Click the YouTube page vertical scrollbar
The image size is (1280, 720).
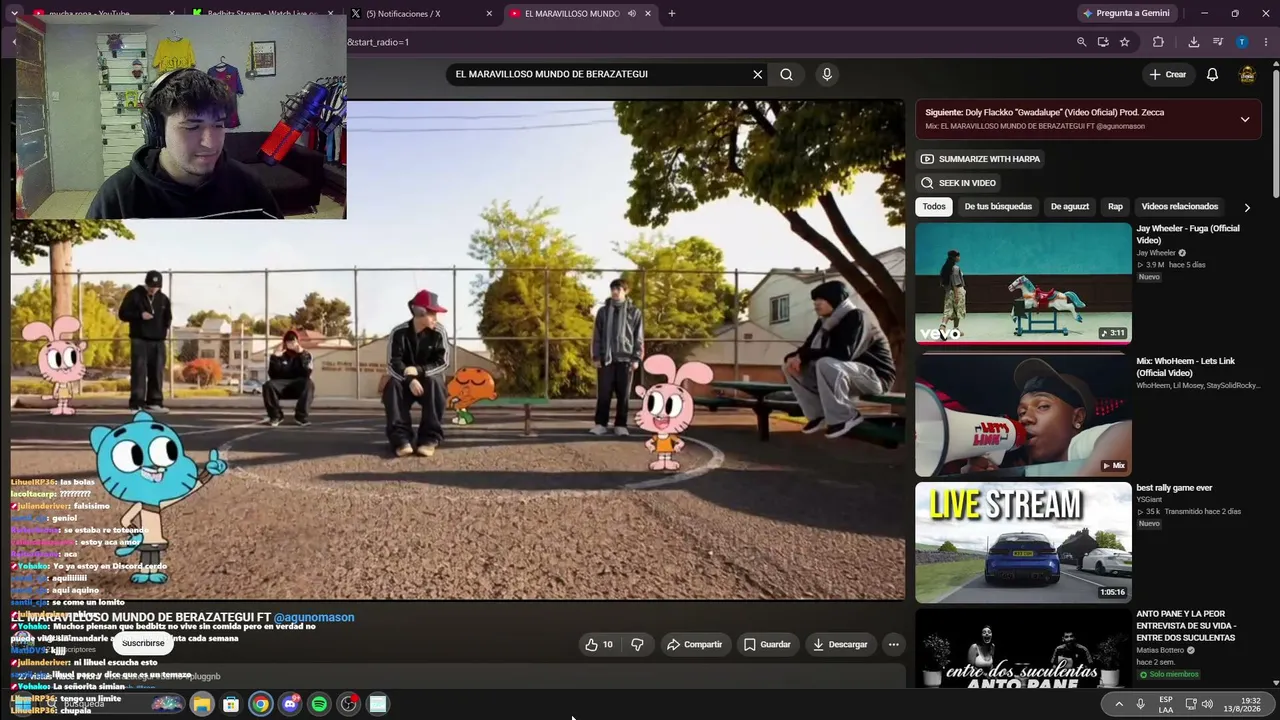[1275, 130]
